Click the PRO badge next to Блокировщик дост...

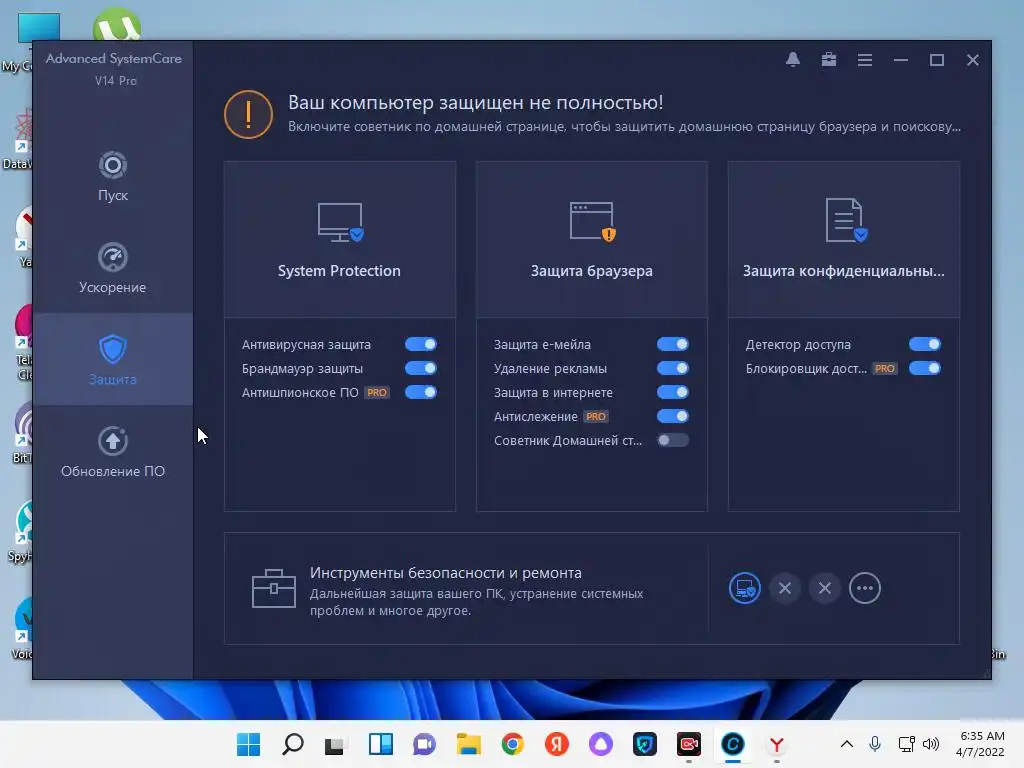pos(885,368)
